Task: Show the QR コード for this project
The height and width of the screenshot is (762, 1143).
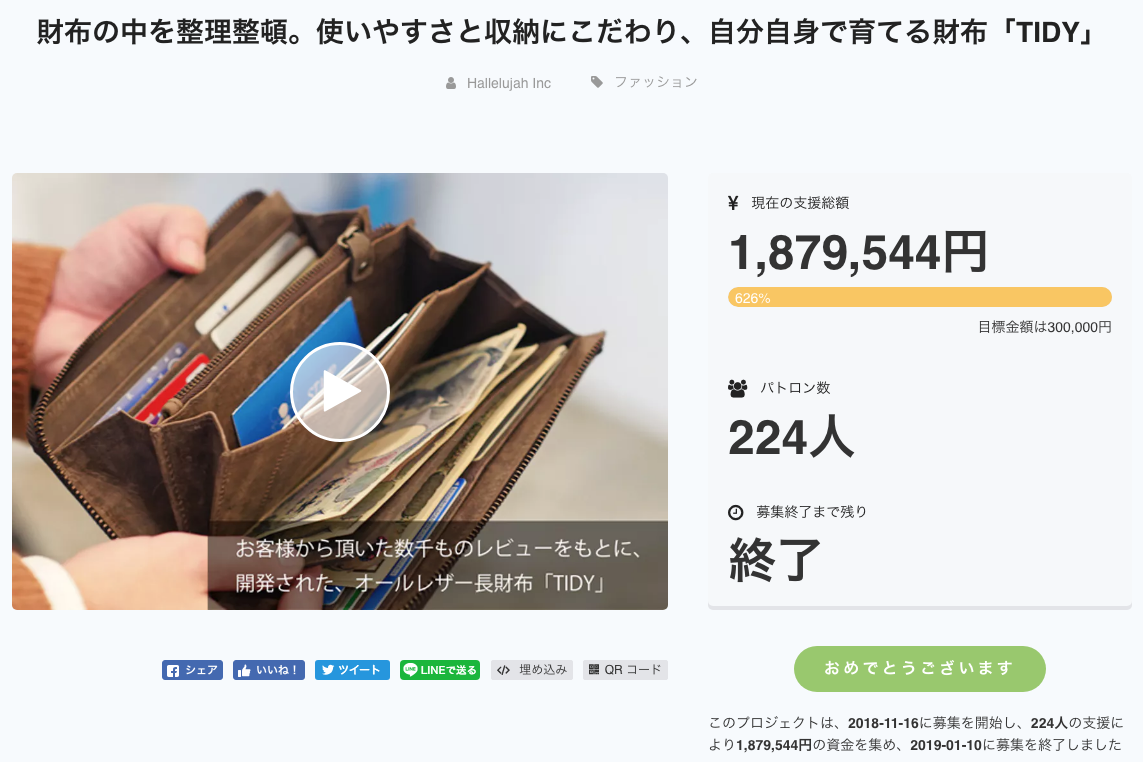Action: point(625,670)
